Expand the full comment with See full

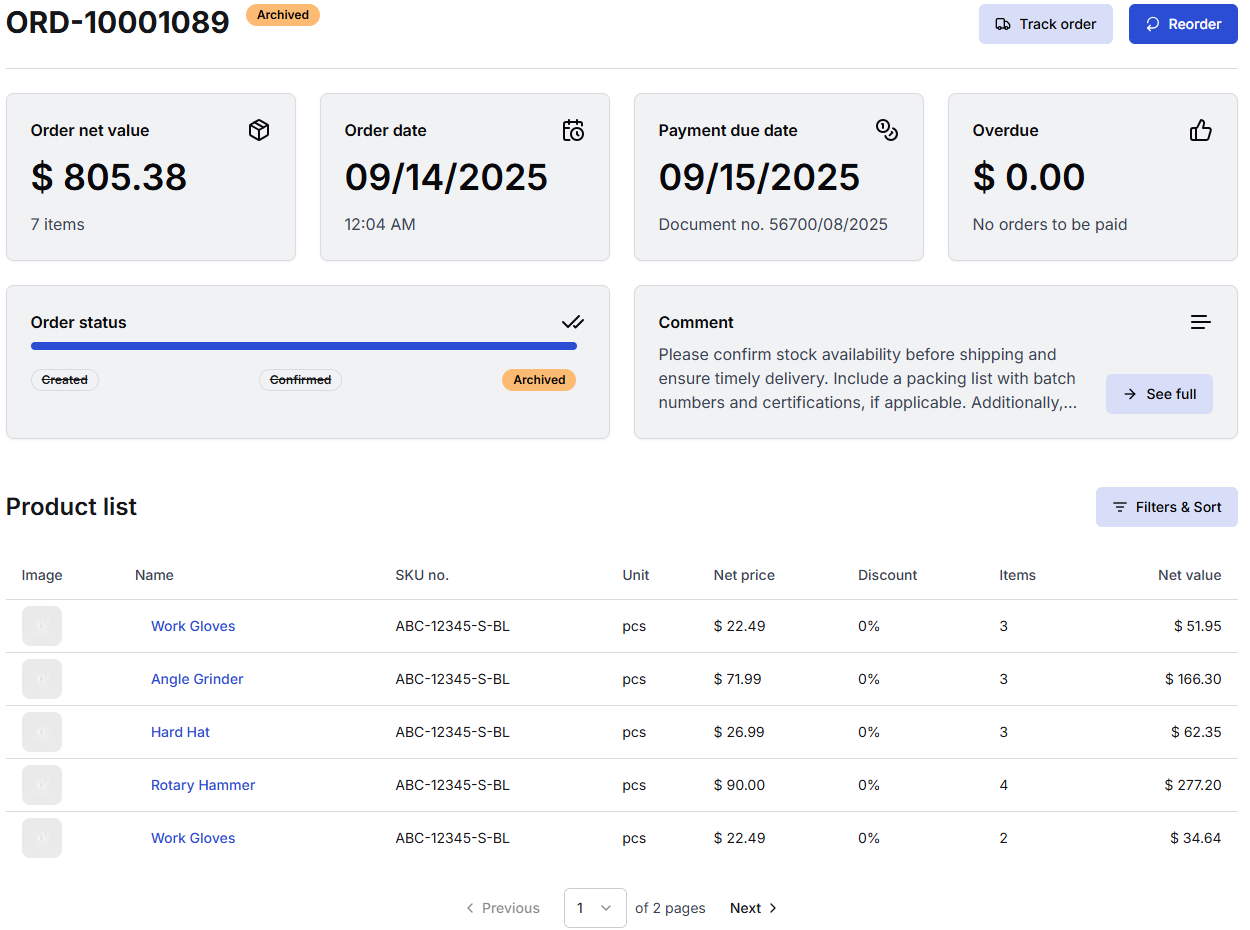[x=1159, y=394]
